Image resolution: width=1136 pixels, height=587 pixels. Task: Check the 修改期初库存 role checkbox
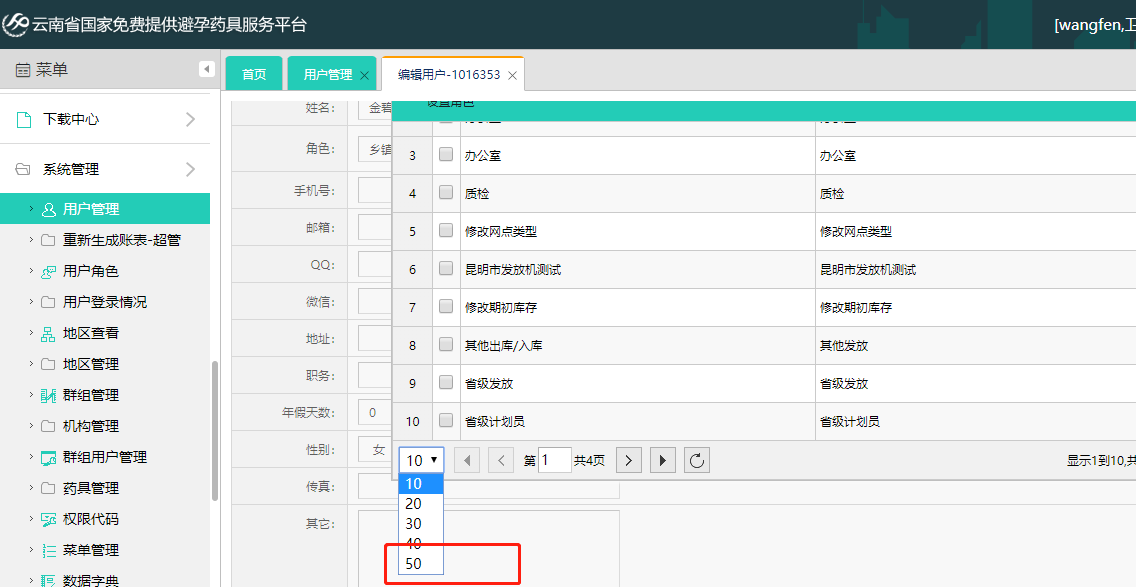[446, 307]
